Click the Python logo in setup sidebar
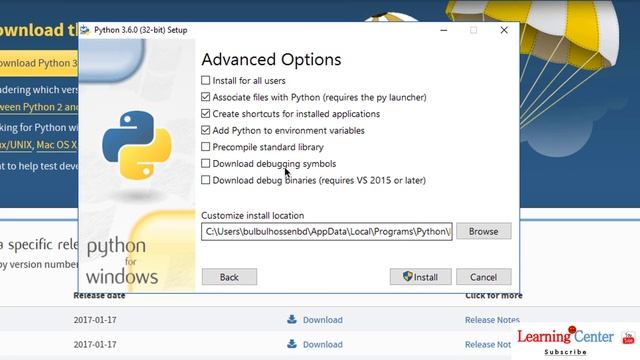The image size is (640, 360). (137, 145)
